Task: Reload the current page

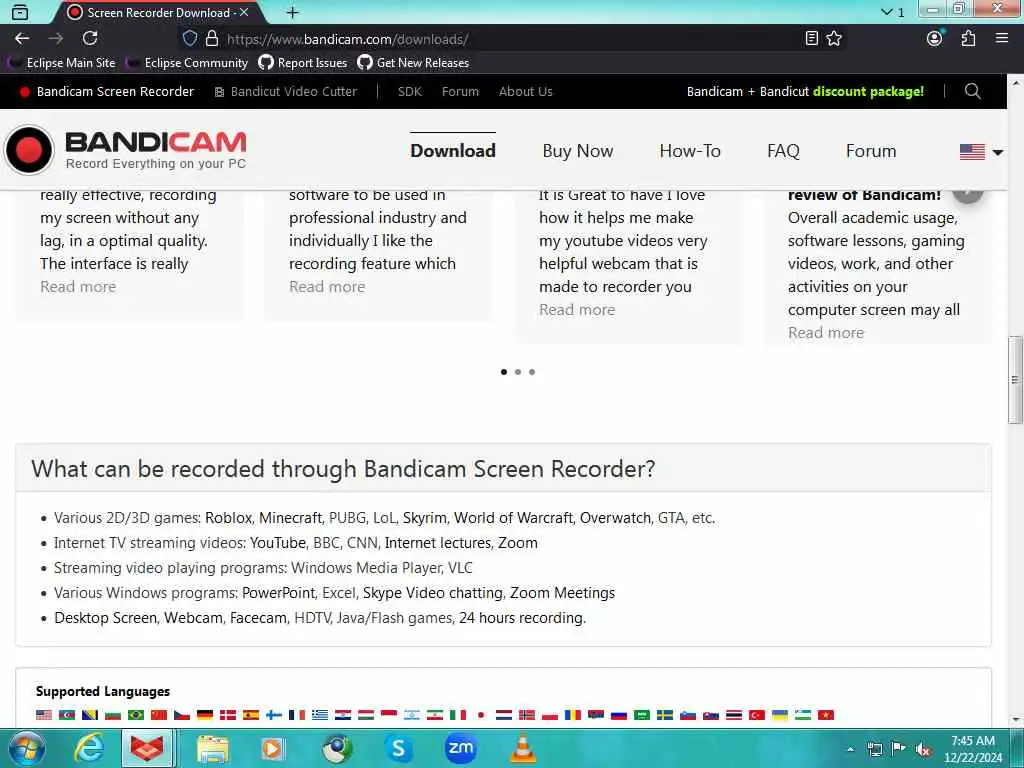Action: pyautogui.click(x=90, y=39)
